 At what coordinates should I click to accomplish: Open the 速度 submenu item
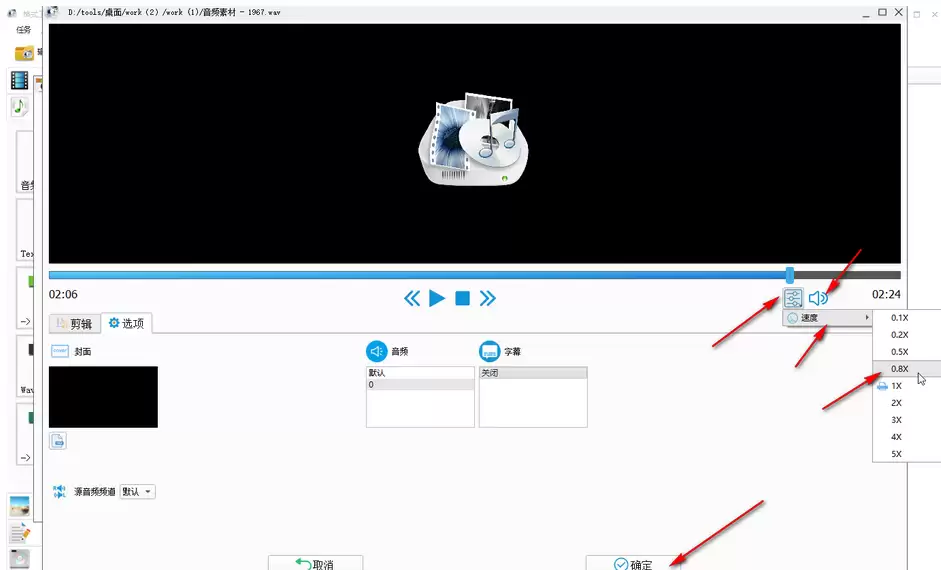point(828,318)
